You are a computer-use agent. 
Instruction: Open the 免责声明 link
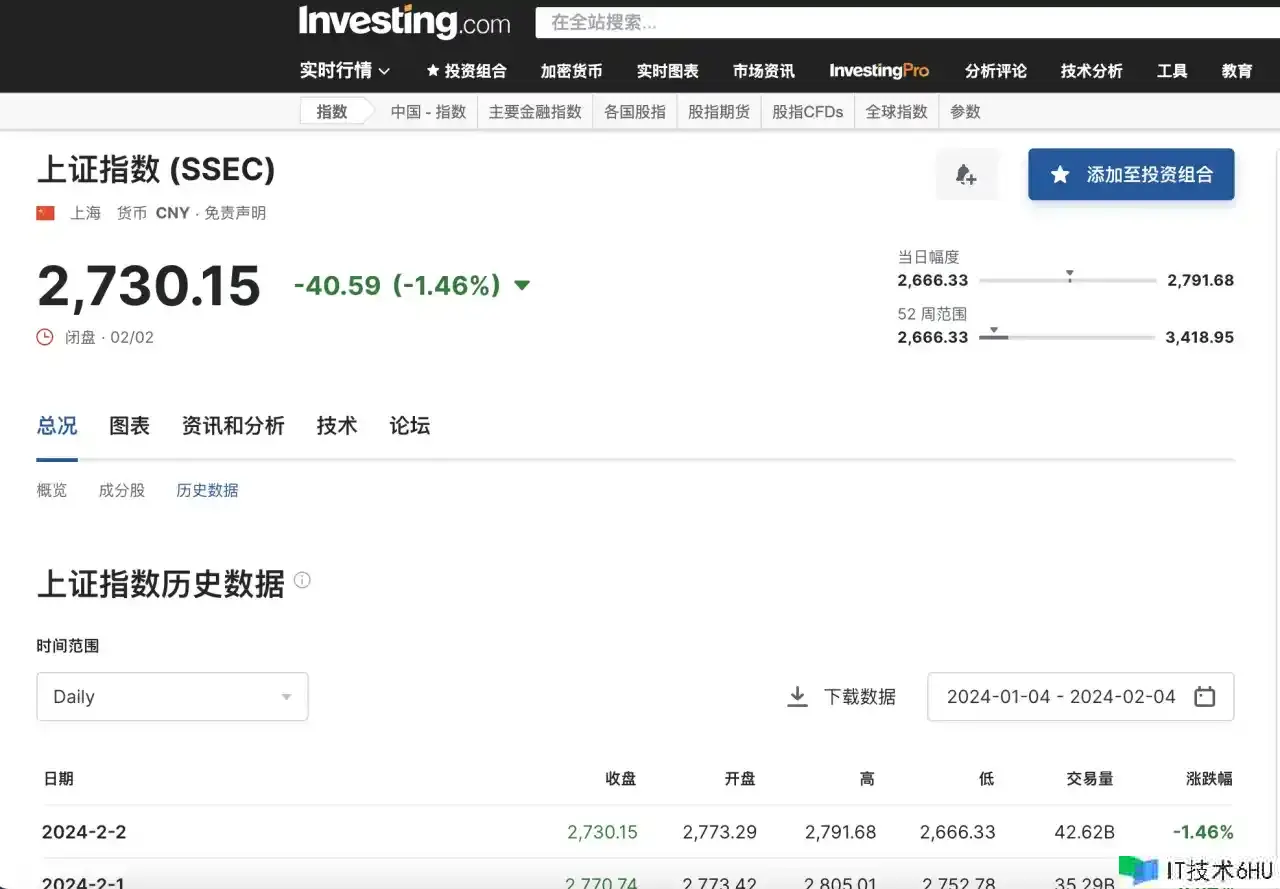pos(235,213)
